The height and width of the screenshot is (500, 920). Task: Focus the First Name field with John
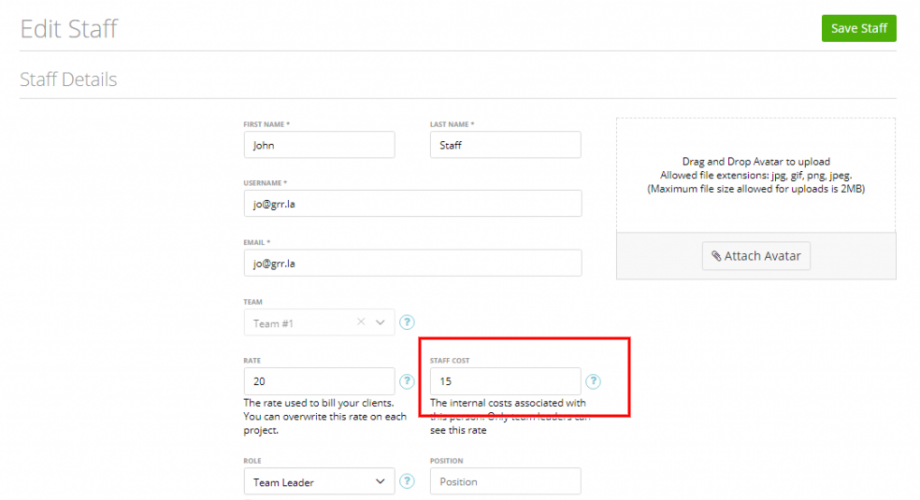point(319,145)
